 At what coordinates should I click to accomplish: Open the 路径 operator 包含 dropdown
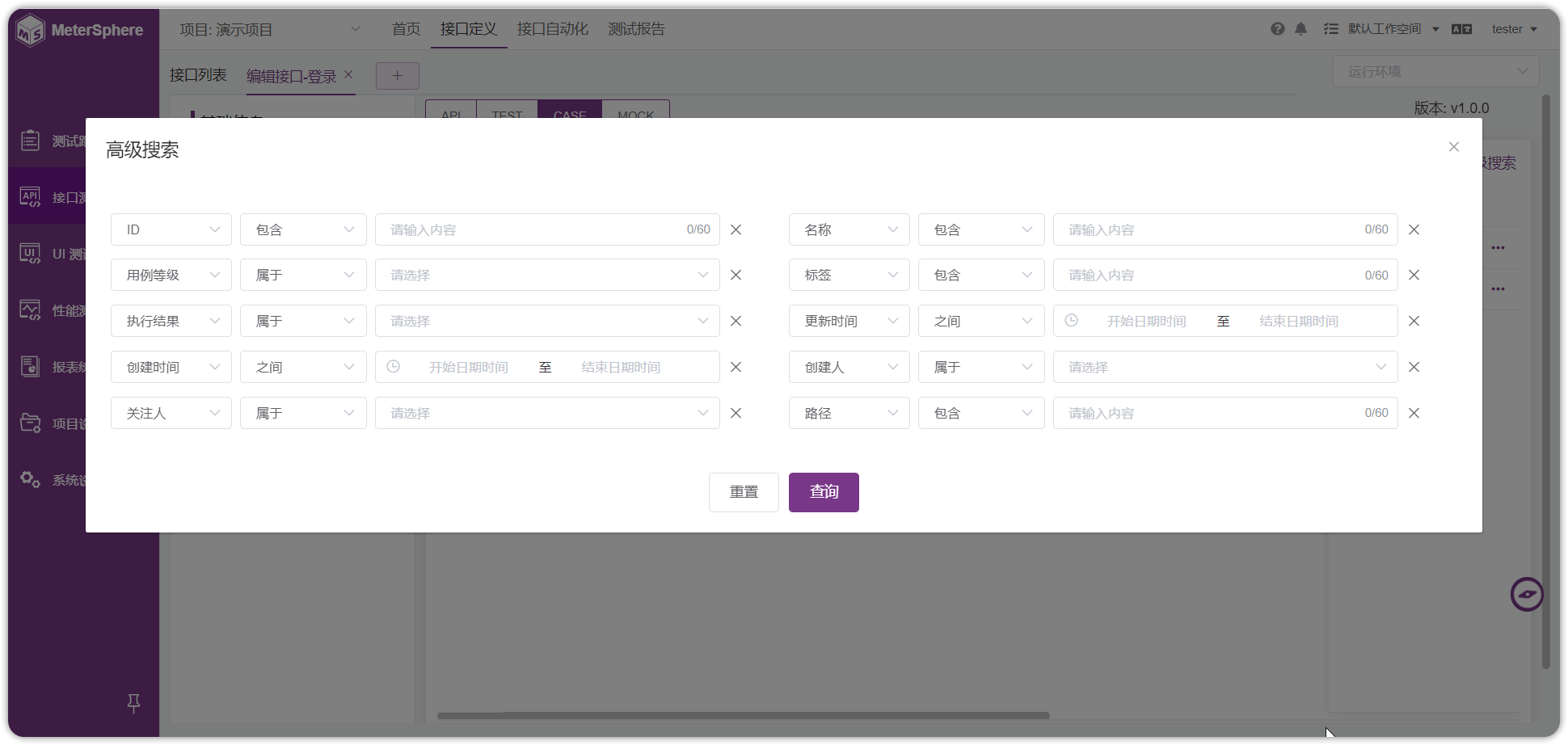pos(981,413)
